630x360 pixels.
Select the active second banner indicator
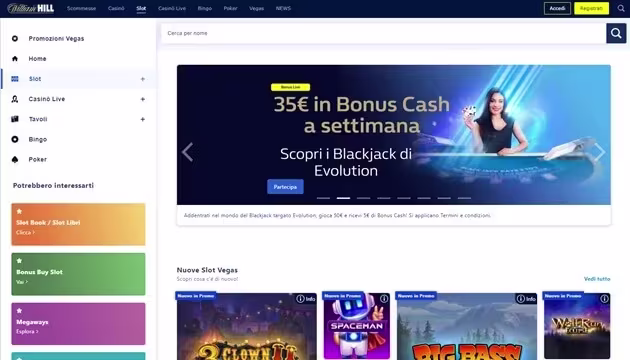click(344, 198)
